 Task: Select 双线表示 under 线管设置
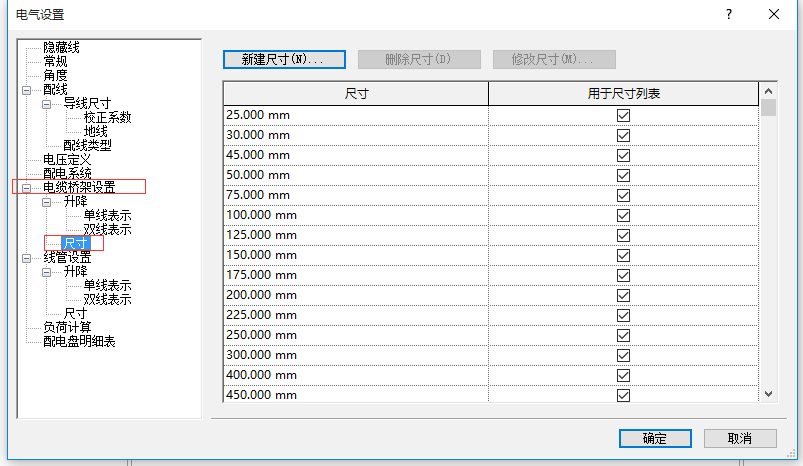click(108, 300)
